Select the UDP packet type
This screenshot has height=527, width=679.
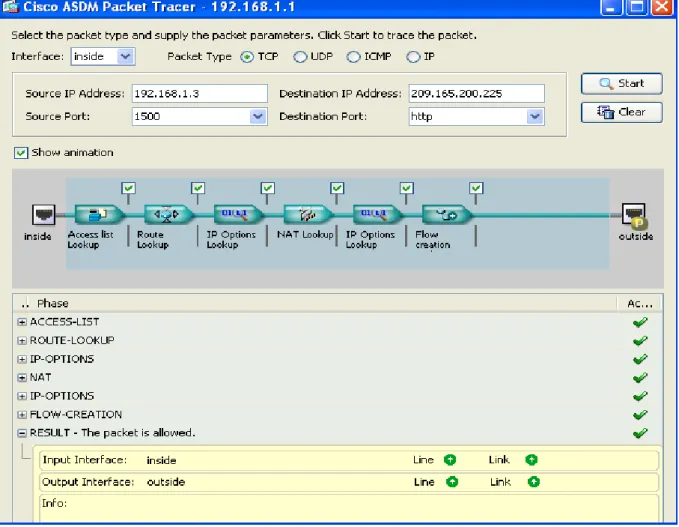[300, 57]
